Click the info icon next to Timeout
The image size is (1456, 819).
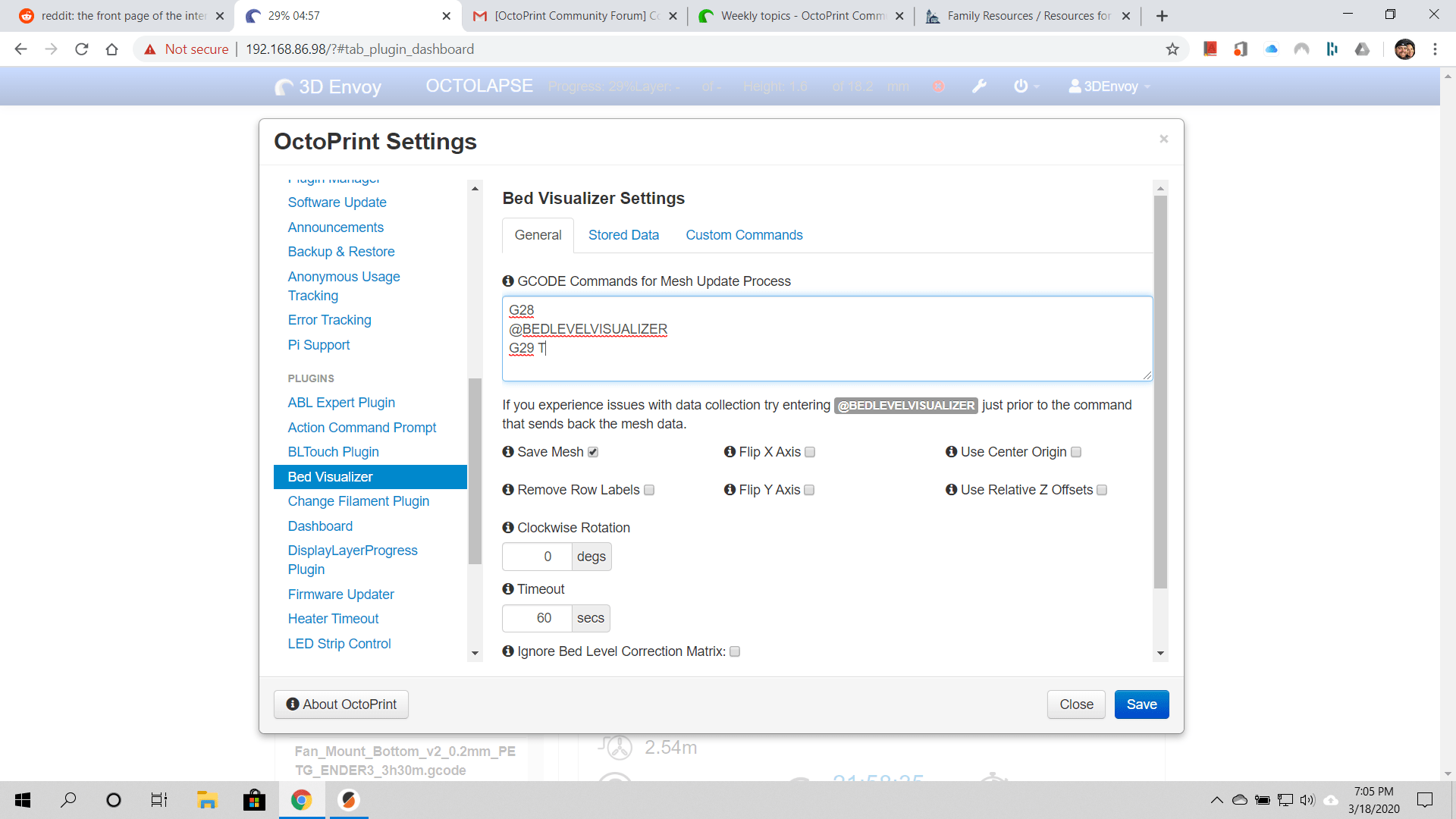point(508,589)
